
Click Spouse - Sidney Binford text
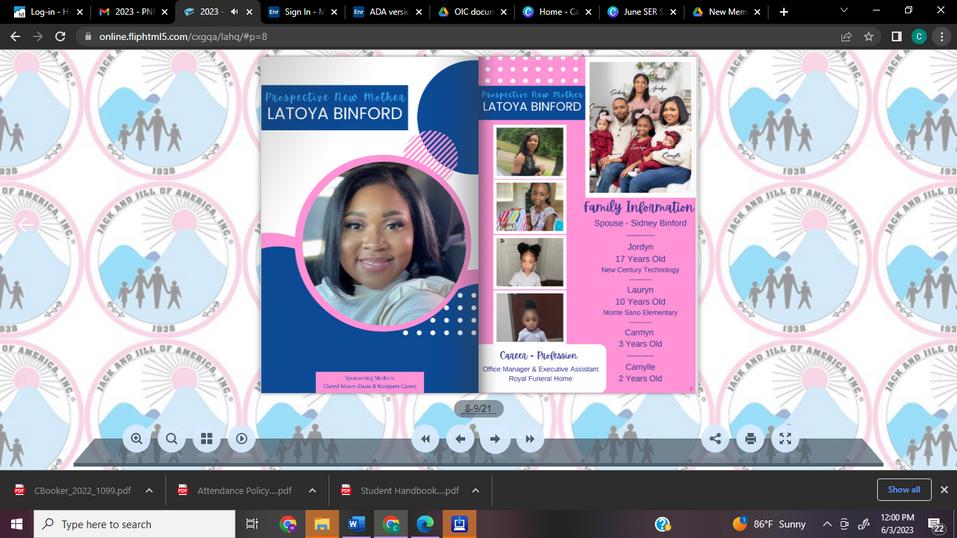[x=640, y=223]
